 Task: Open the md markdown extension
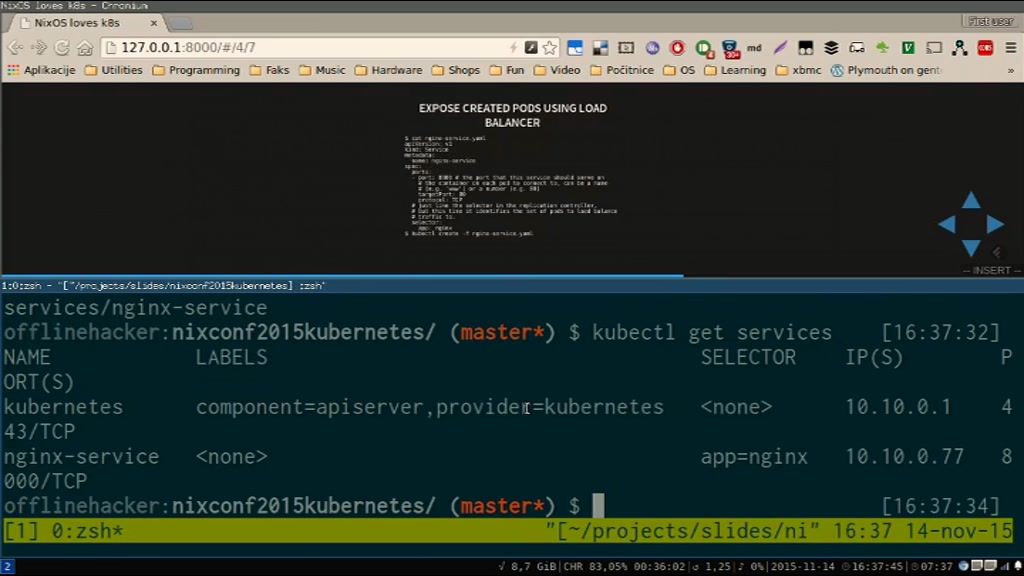tap(754, 48)
